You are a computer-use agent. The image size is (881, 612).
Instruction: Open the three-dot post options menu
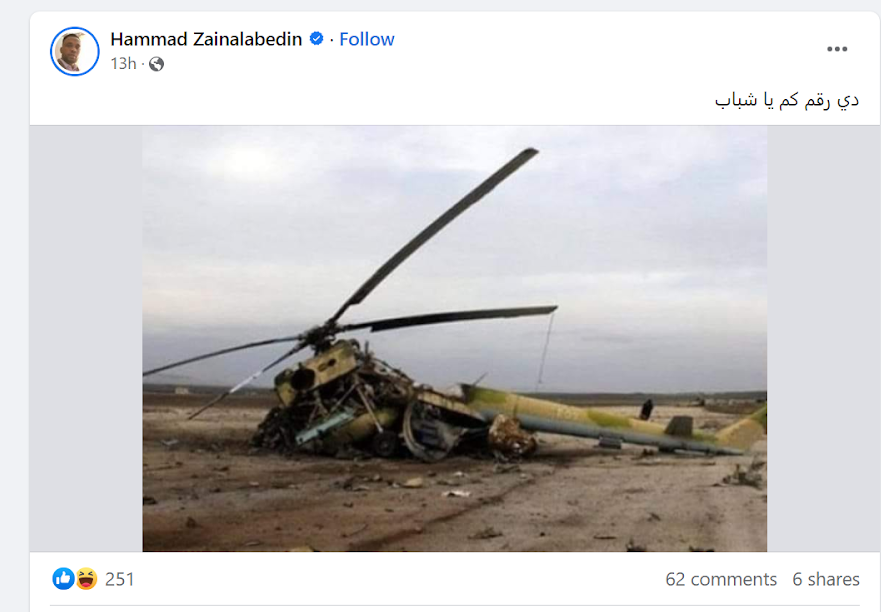pyautogui.click(x=837, y=49)
